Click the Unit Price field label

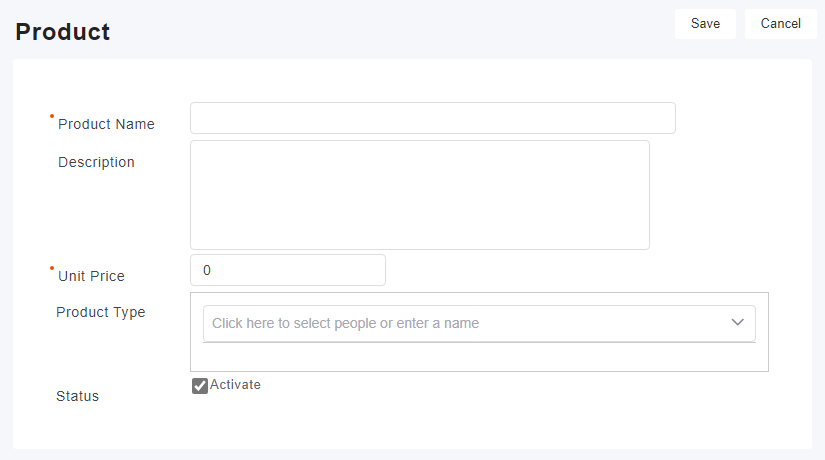pyautogui.click(x=91, y=276)
